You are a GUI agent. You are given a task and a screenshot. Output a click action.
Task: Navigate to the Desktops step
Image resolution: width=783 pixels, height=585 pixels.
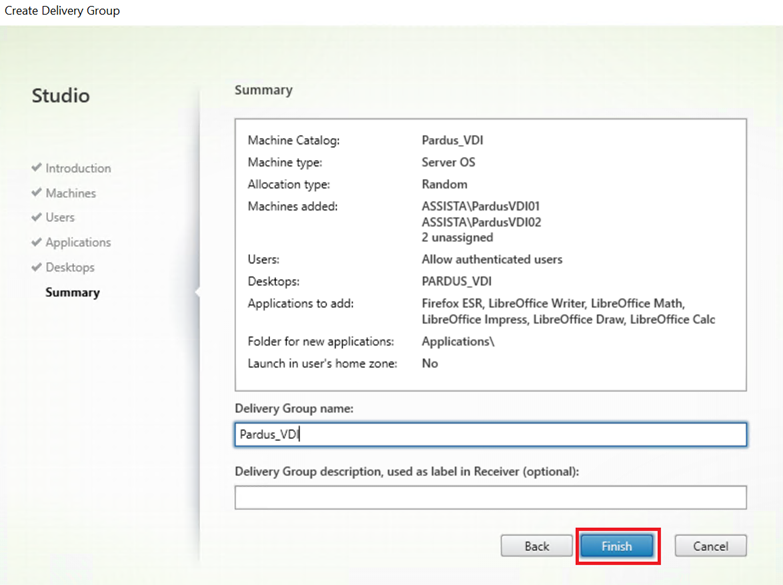[70, 268]
